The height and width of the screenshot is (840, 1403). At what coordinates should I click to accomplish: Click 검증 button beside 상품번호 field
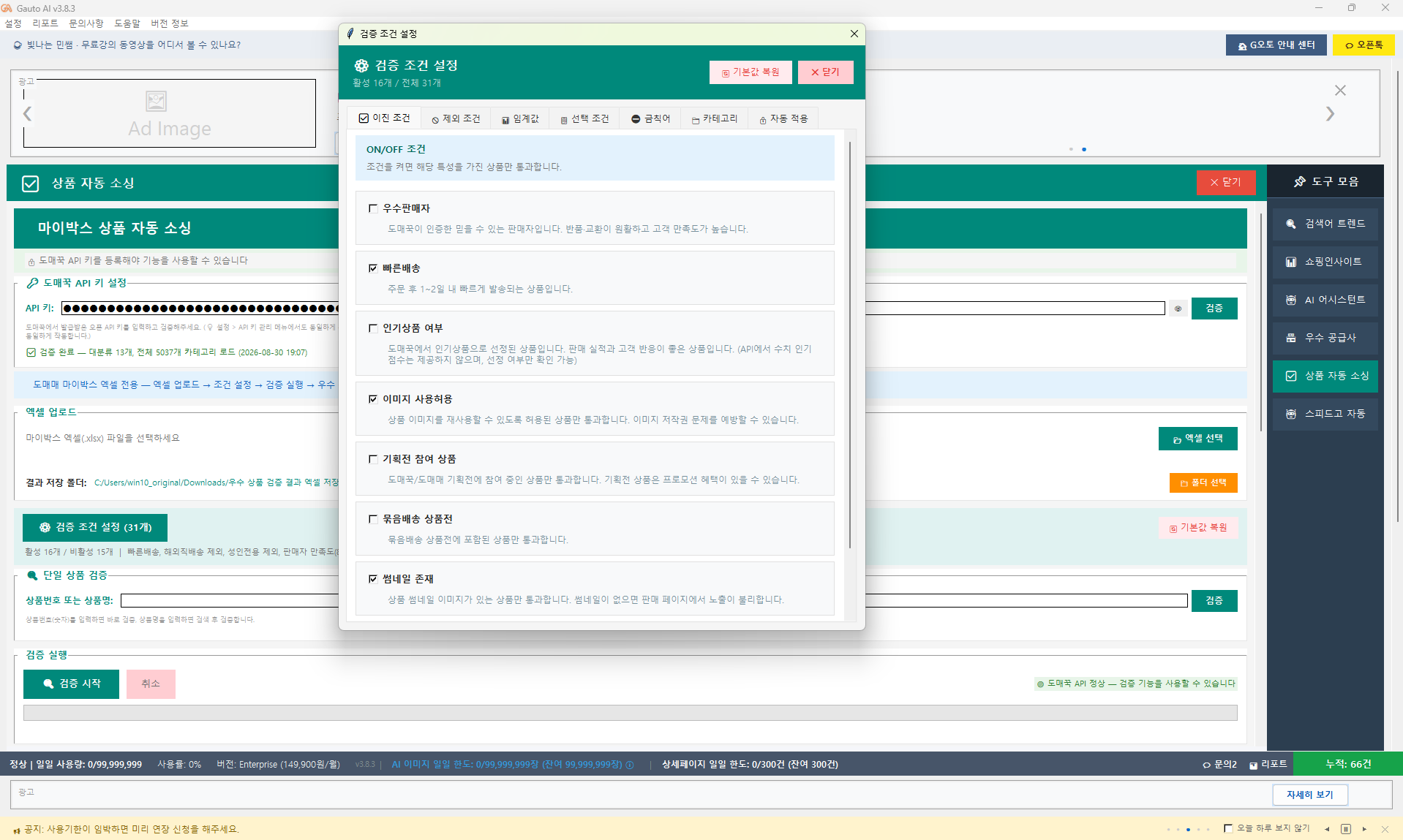tap(1214, 601)
